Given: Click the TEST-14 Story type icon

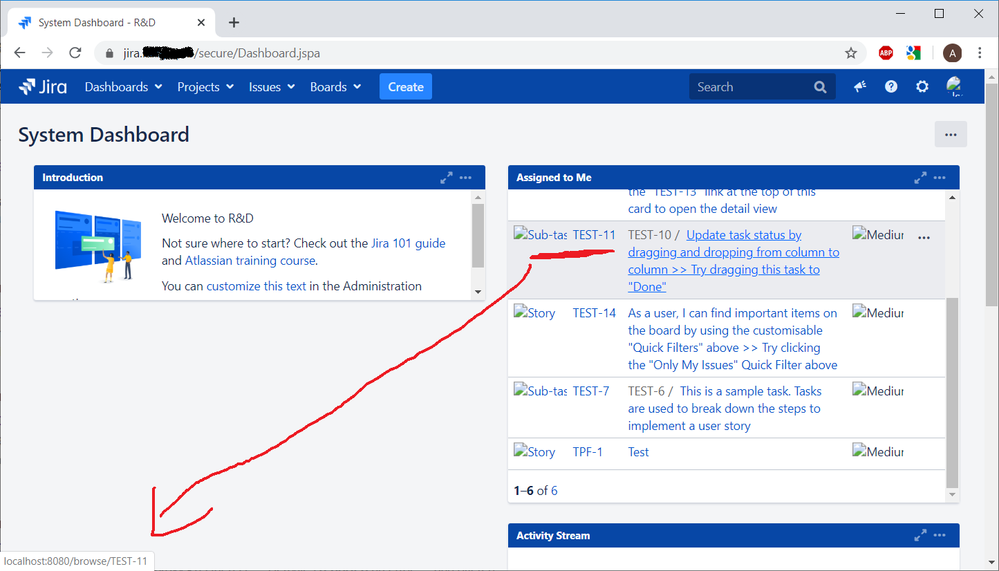Looking at the screenshot, I should click(535, 313).
